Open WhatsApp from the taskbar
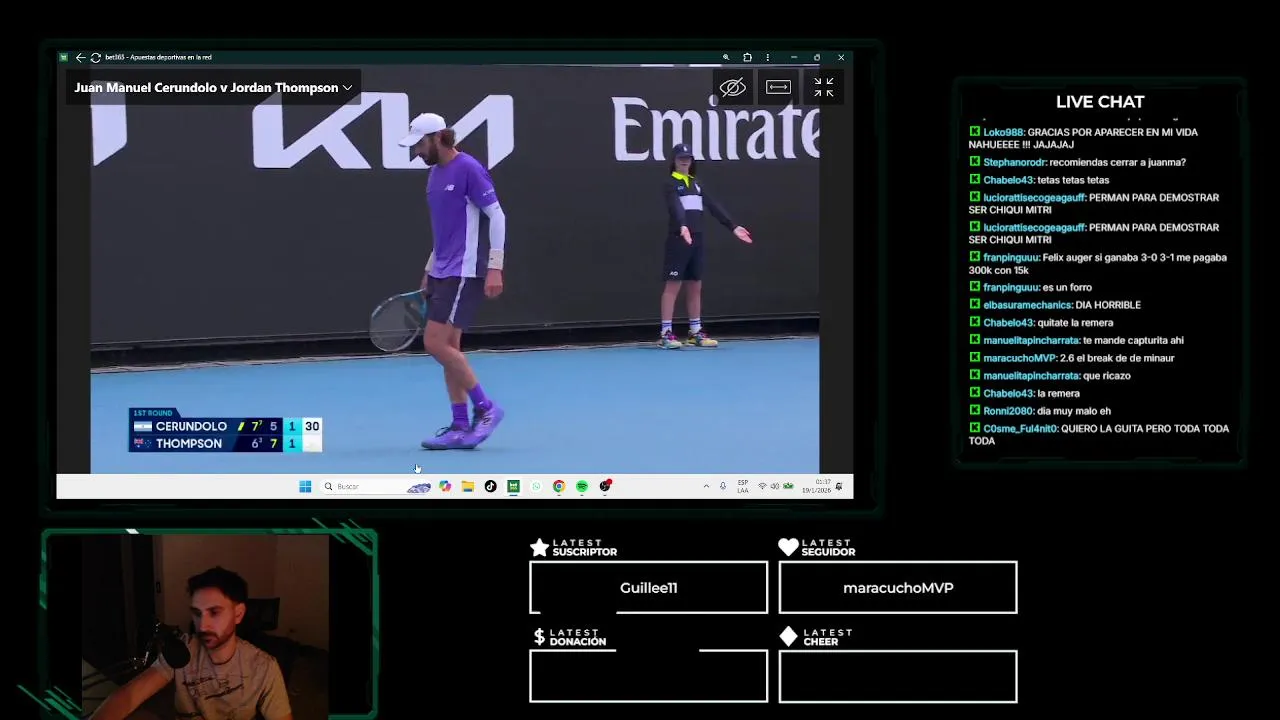1280x720 pixels. point(536,487)
